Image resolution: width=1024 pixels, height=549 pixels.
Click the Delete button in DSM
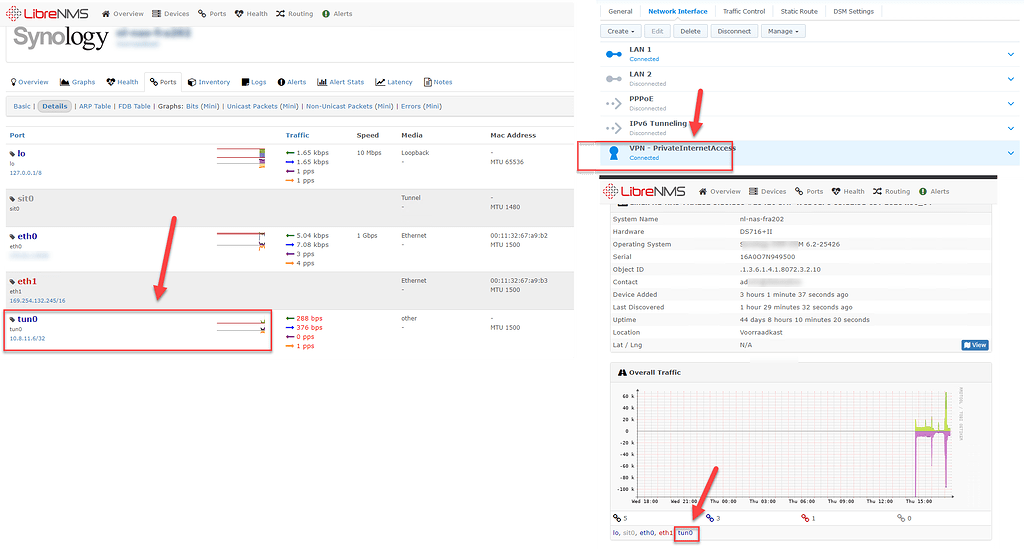[x=690, y=31]
